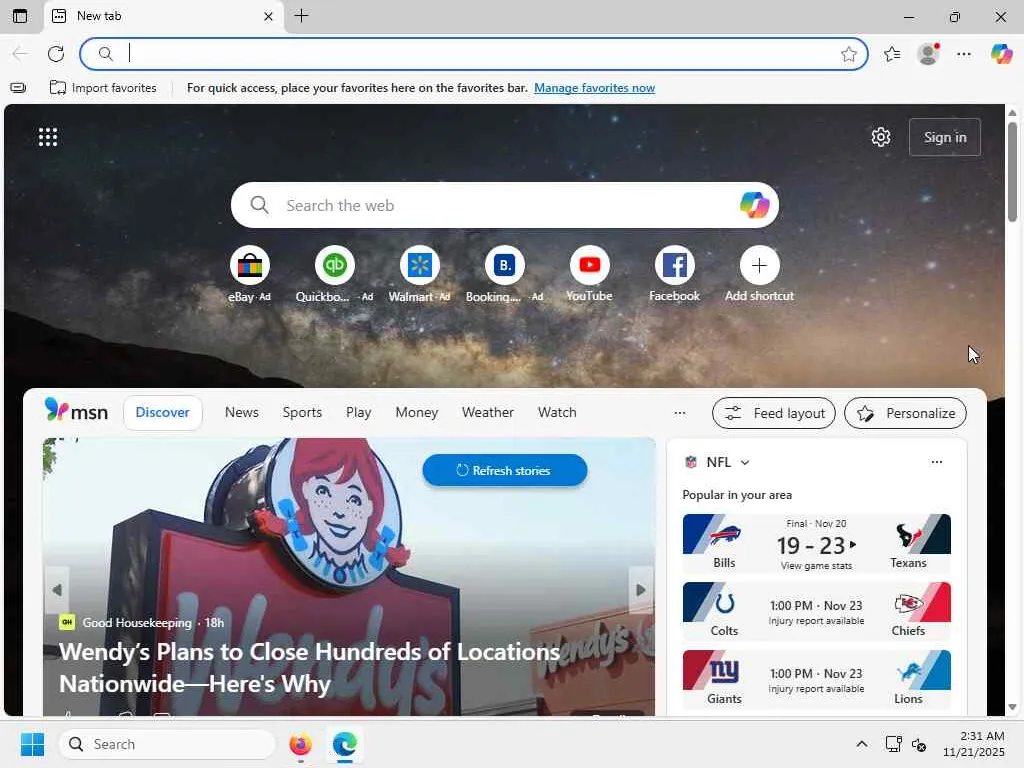Click Add shortcut plus icon
The width and height of the screenshot is (1024, 768).
coord(759,265)
